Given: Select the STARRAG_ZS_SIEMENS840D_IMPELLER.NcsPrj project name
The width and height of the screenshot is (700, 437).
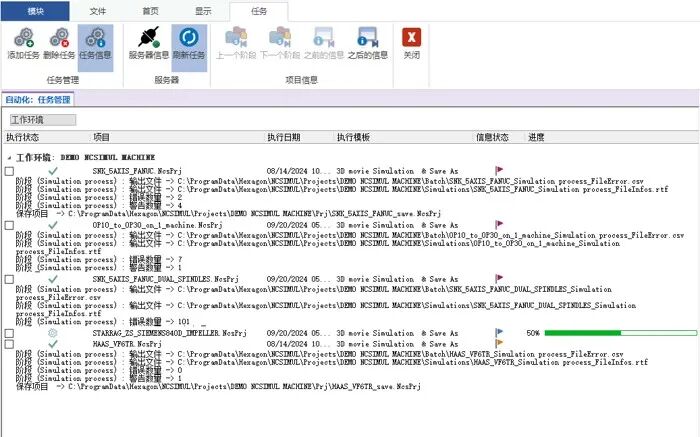Looking at the screenshot, I should (x=170, y=333).
